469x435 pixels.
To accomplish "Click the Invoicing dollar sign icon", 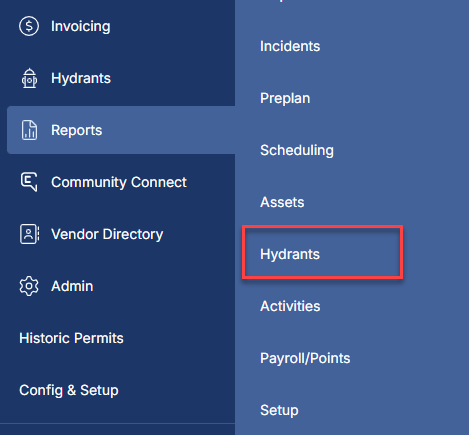I will point(29,26).
